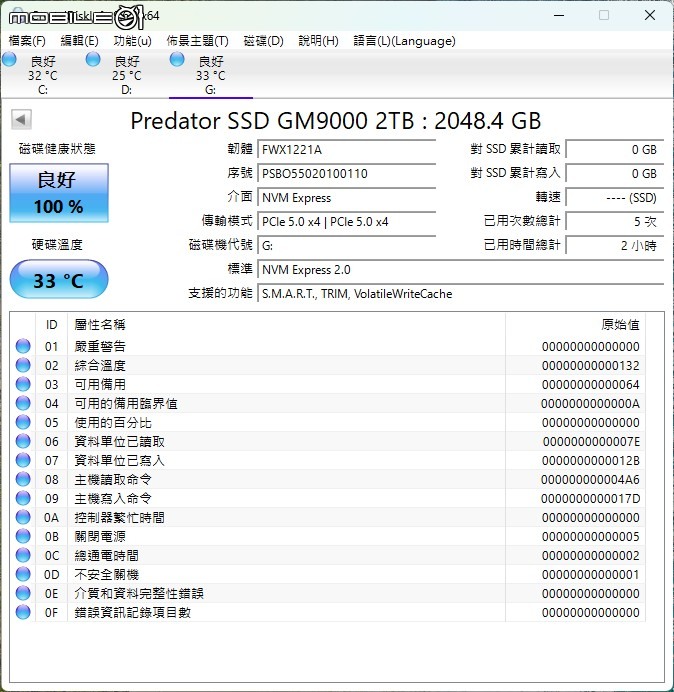
Task: Click the 33 °C temperature button
Action: tap(59, 279)
